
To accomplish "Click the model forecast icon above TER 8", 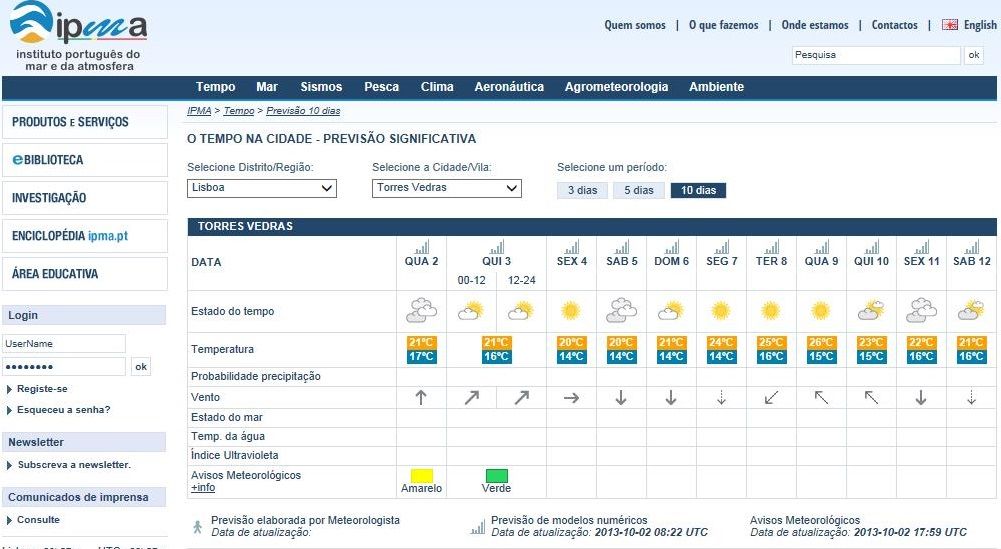I will pyautogui.click(x=772, y=247).
